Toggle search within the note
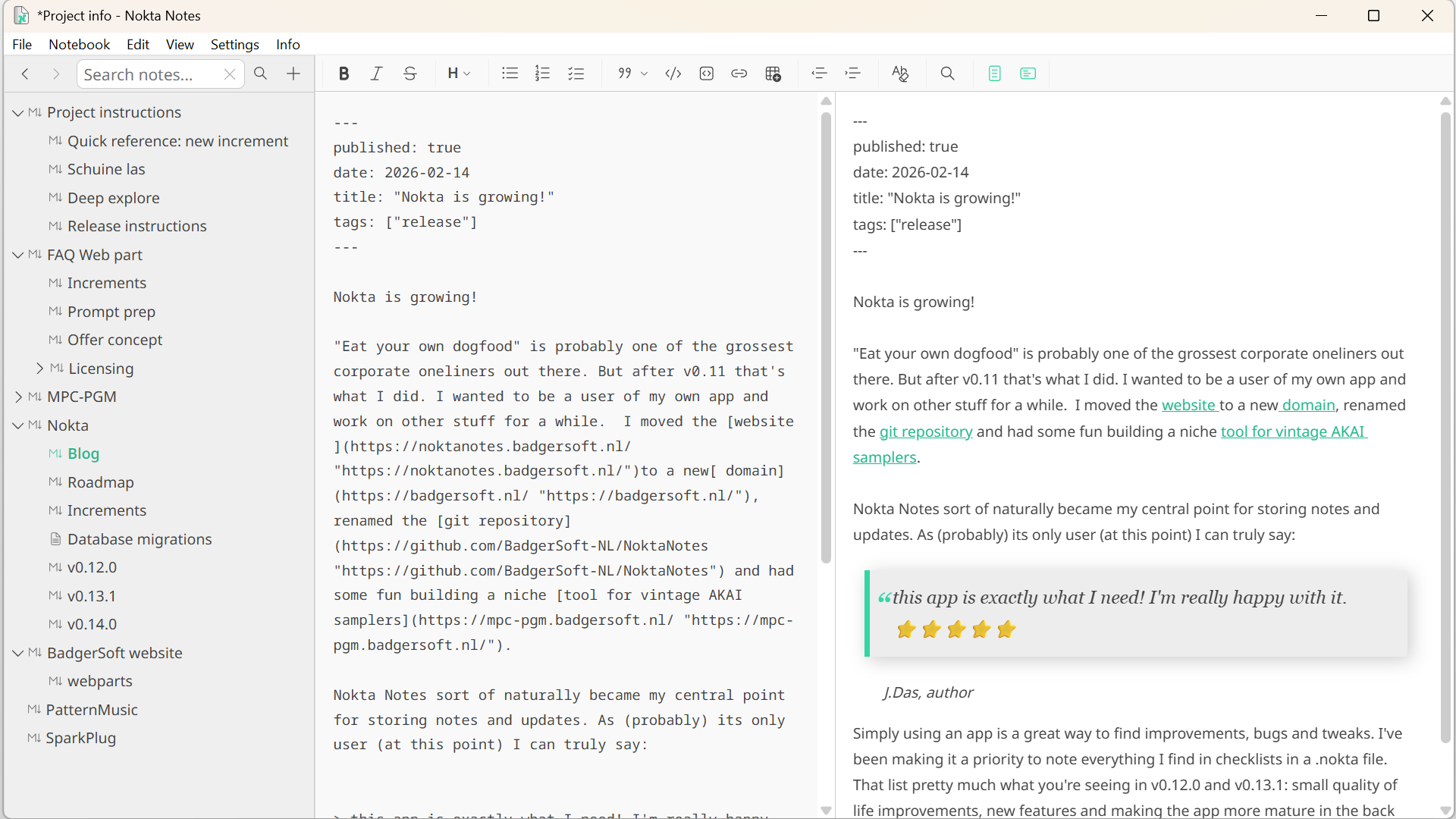Image resolution: width=1456 pixels, height=819 pixels. pyautogui.click(x=948, y=73)
